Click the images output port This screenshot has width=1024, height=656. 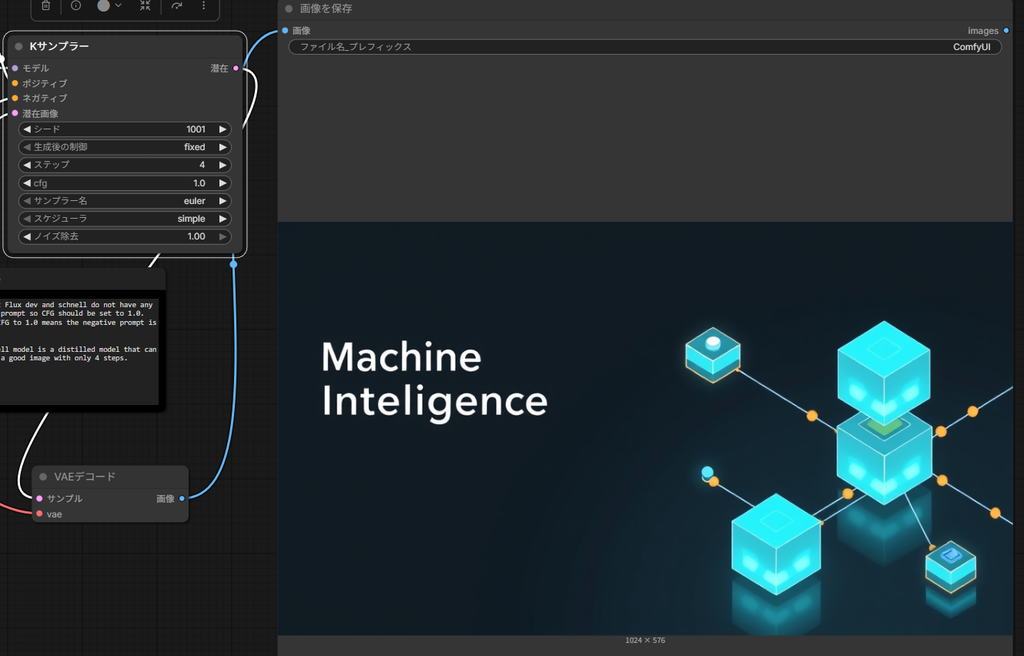1006,31
